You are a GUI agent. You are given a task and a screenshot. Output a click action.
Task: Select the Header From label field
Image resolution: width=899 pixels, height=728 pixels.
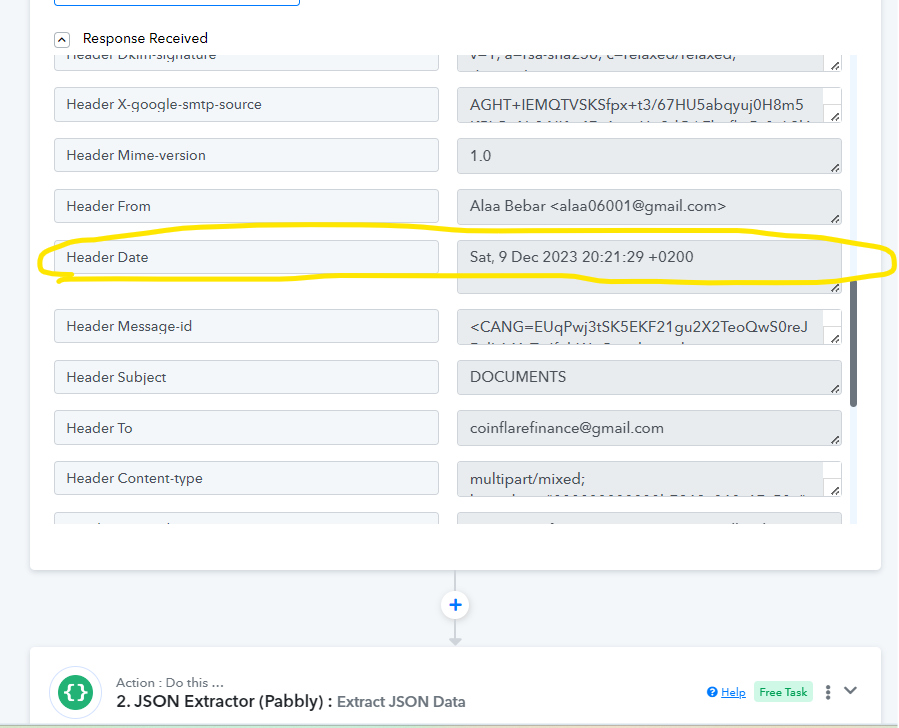(247, 206)
